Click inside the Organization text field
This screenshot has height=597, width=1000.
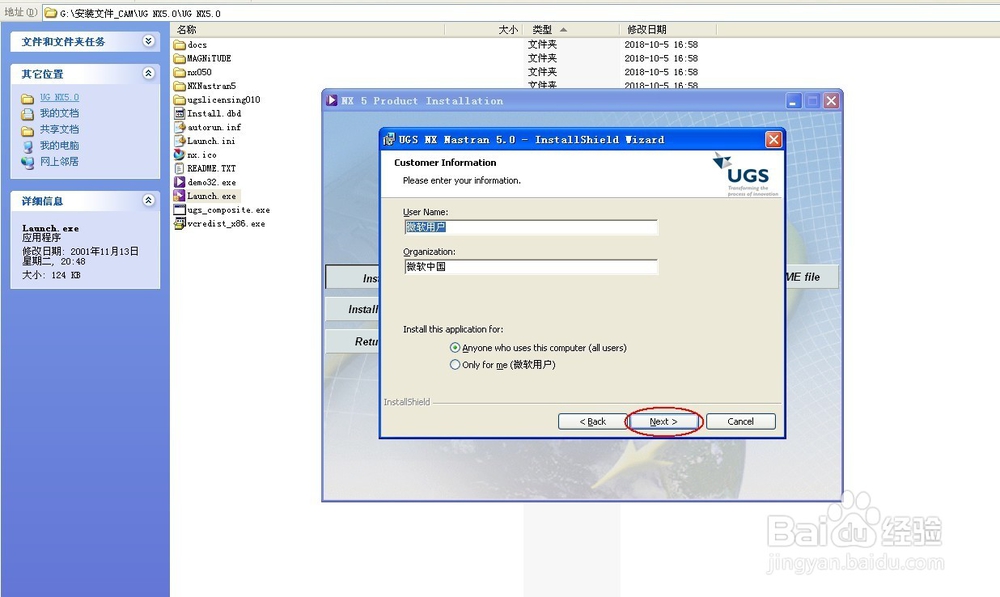[x=530, y=266]
